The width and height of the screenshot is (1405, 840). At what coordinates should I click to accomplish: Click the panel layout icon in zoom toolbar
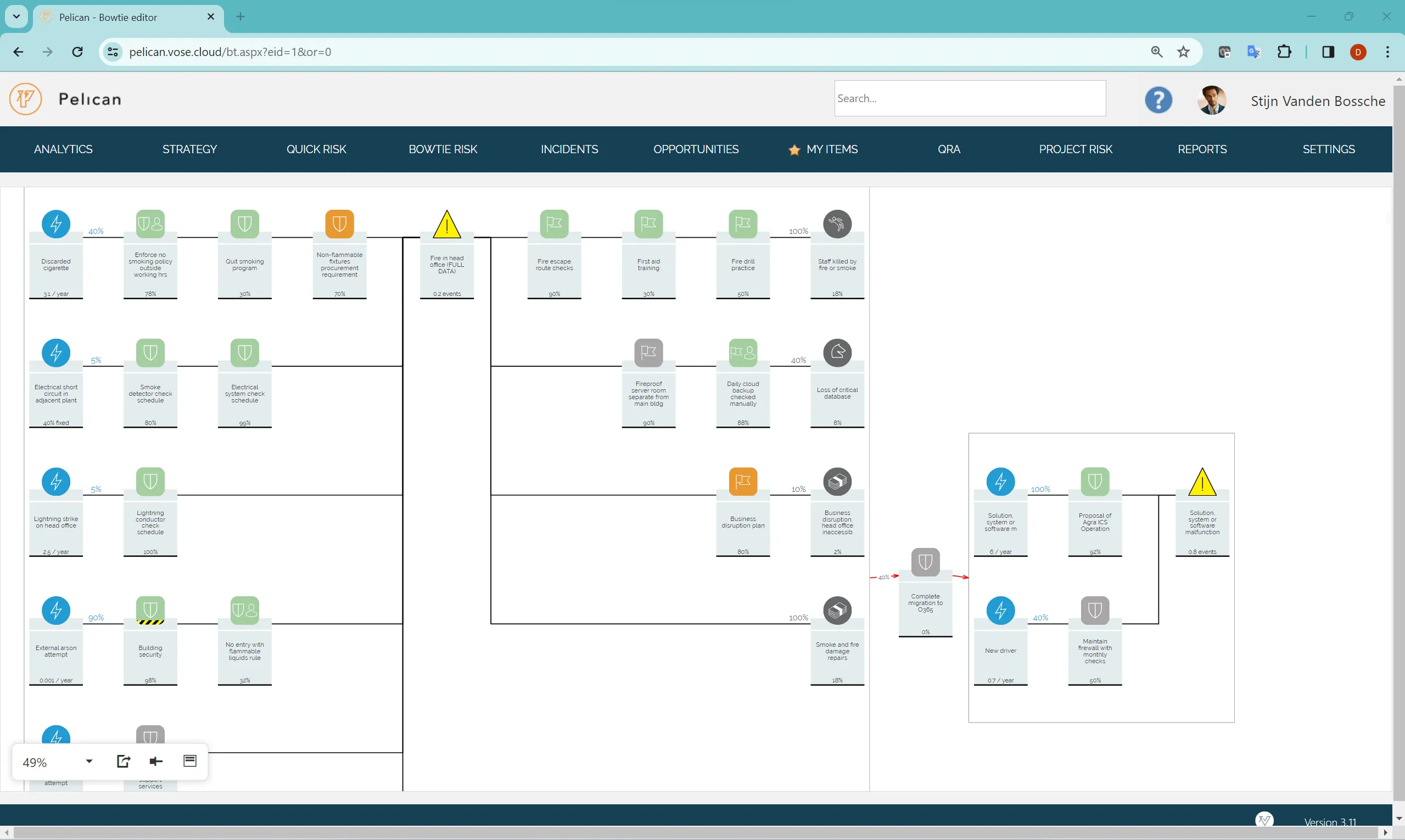click(x=189, y=761)
